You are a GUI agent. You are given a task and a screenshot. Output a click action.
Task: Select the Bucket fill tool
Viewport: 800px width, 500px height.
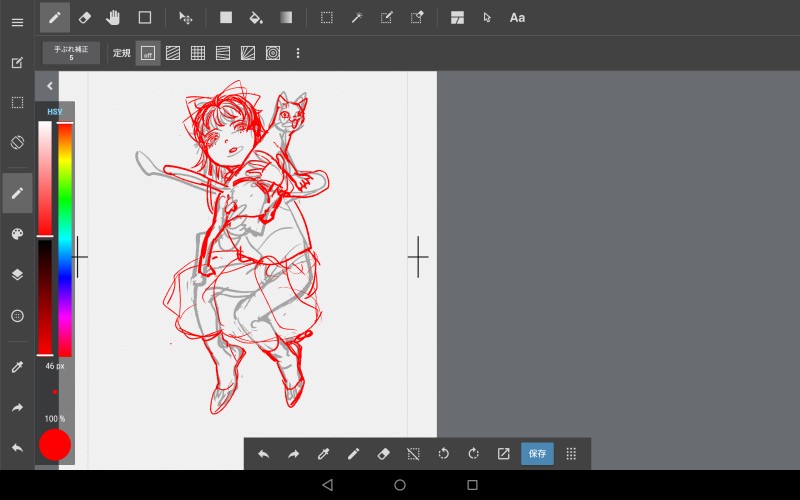click(x=256, y=18)
